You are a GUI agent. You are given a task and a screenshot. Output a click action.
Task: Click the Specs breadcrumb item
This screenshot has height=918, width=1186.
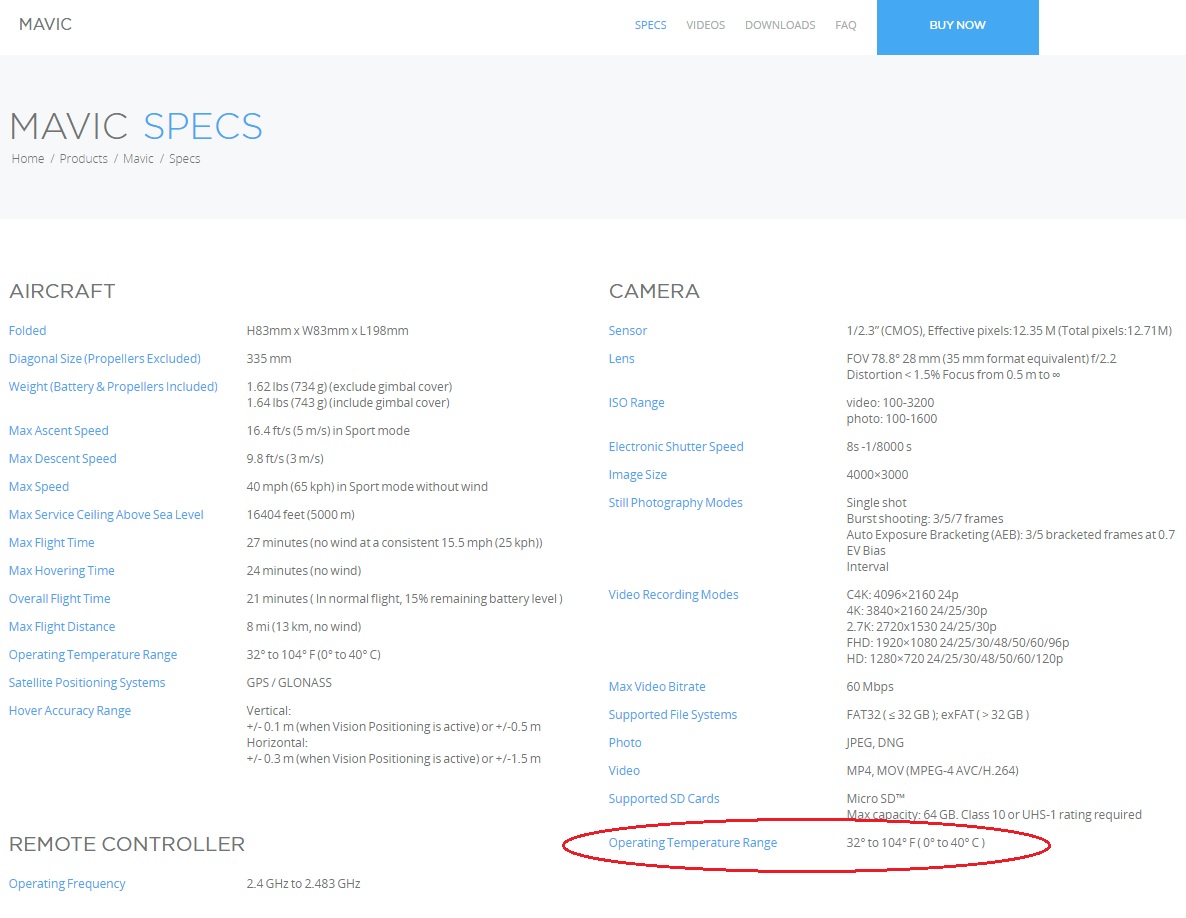pyautogui.click(x=185, y=159)
